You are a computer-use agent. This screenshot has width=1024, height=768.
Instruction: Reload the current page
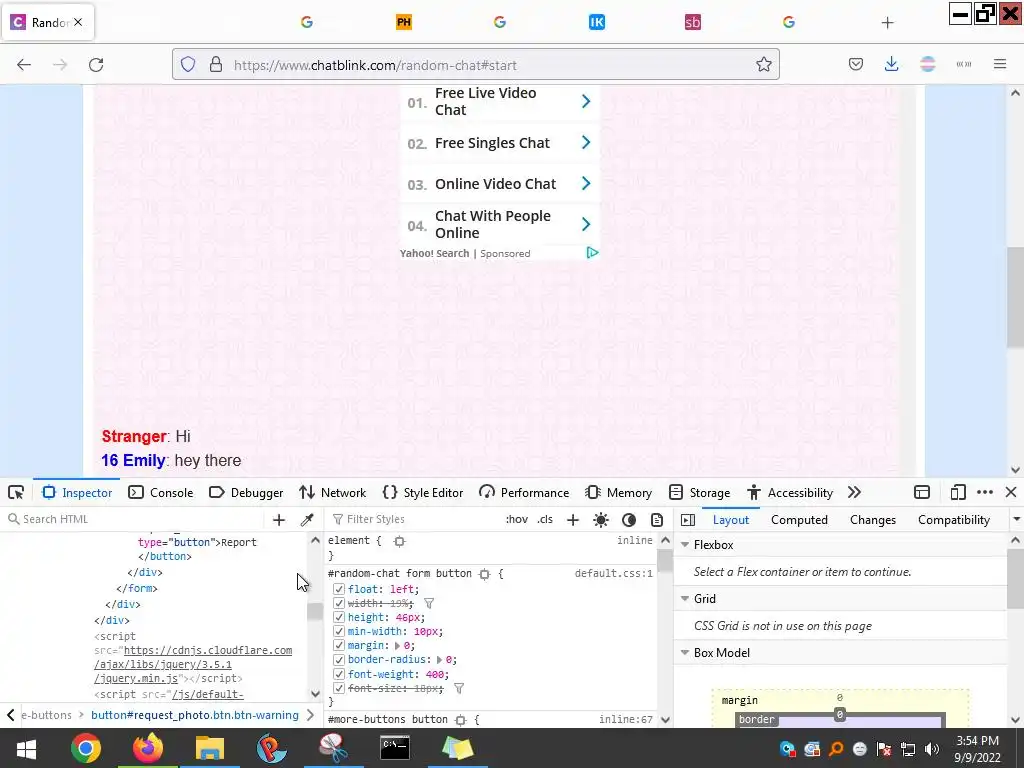[x=96, y=64]
